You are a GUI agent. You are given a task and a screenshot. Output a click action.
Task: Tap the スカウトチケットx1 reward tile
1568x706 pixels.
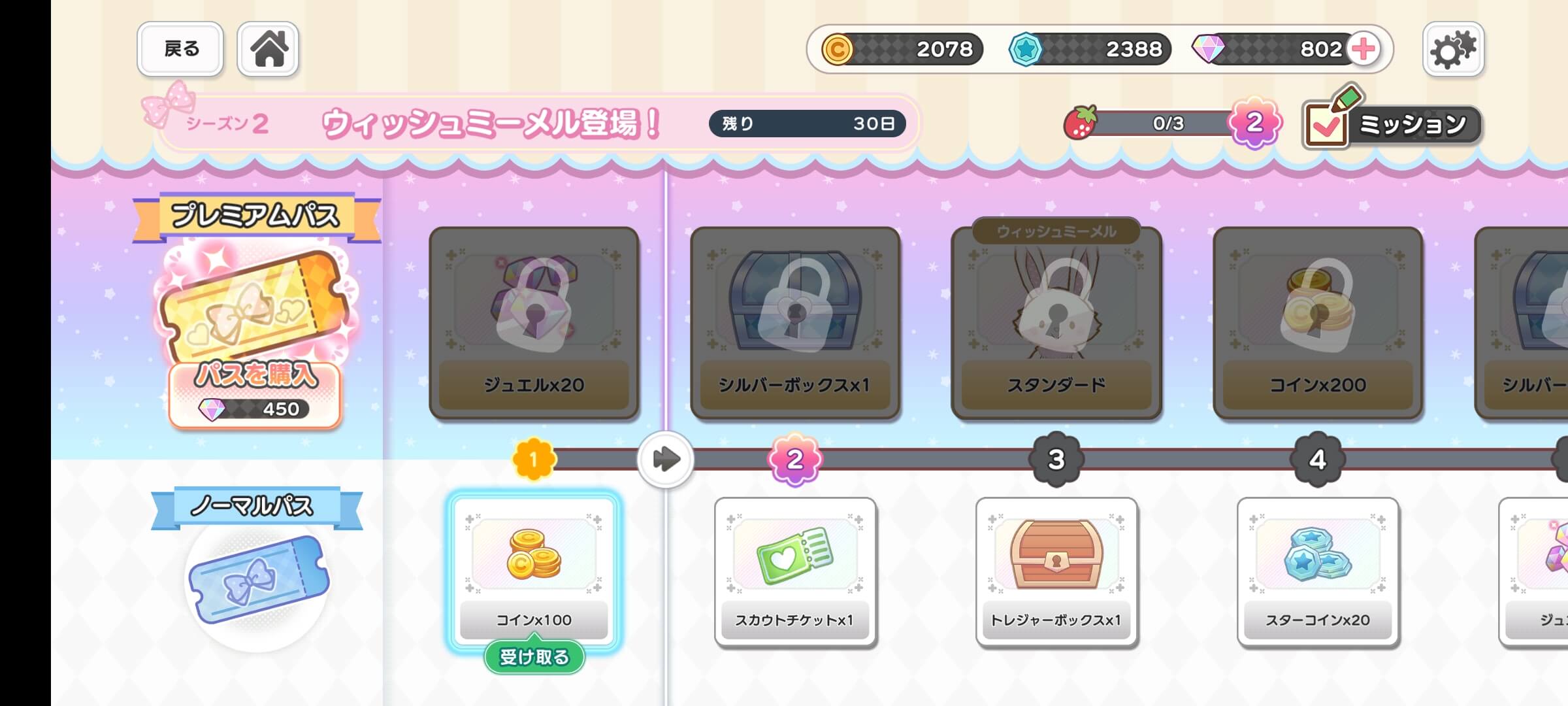tap(795, 572)
